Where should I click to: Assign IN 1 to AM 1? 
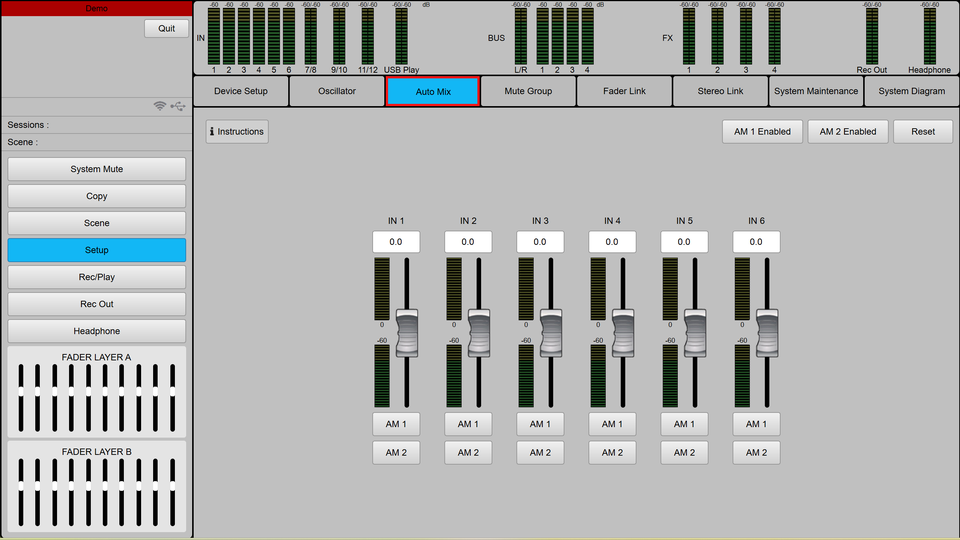pos(396,424)
